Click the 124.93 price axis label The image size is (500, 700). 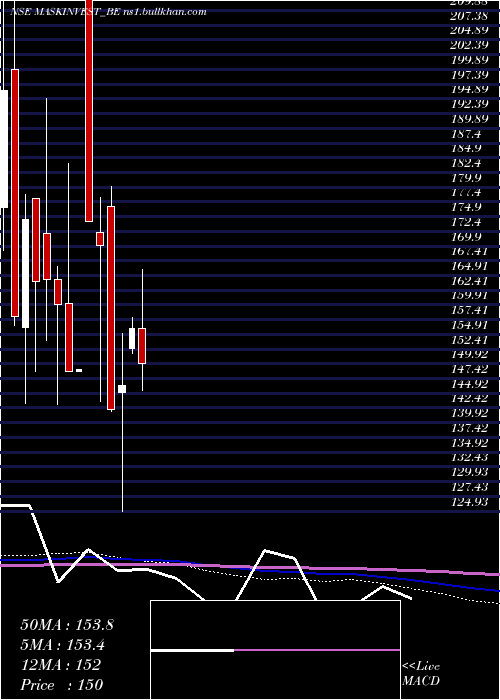click(x=471, y=501)
